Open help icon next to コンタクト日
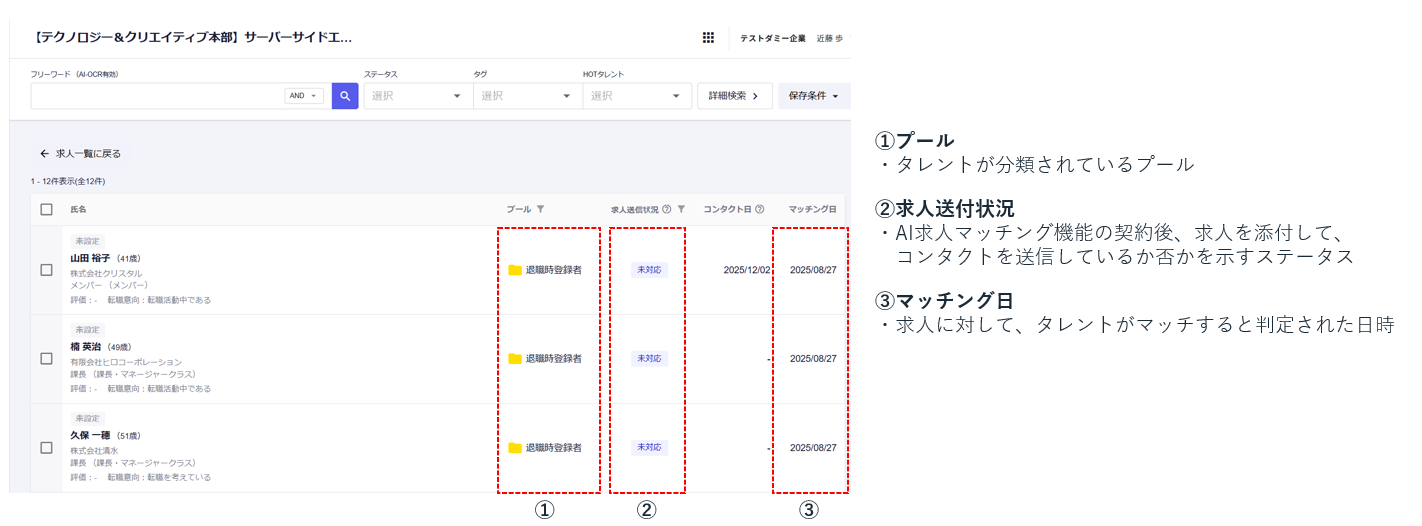The image size is (1422, 526). (760, 209)
